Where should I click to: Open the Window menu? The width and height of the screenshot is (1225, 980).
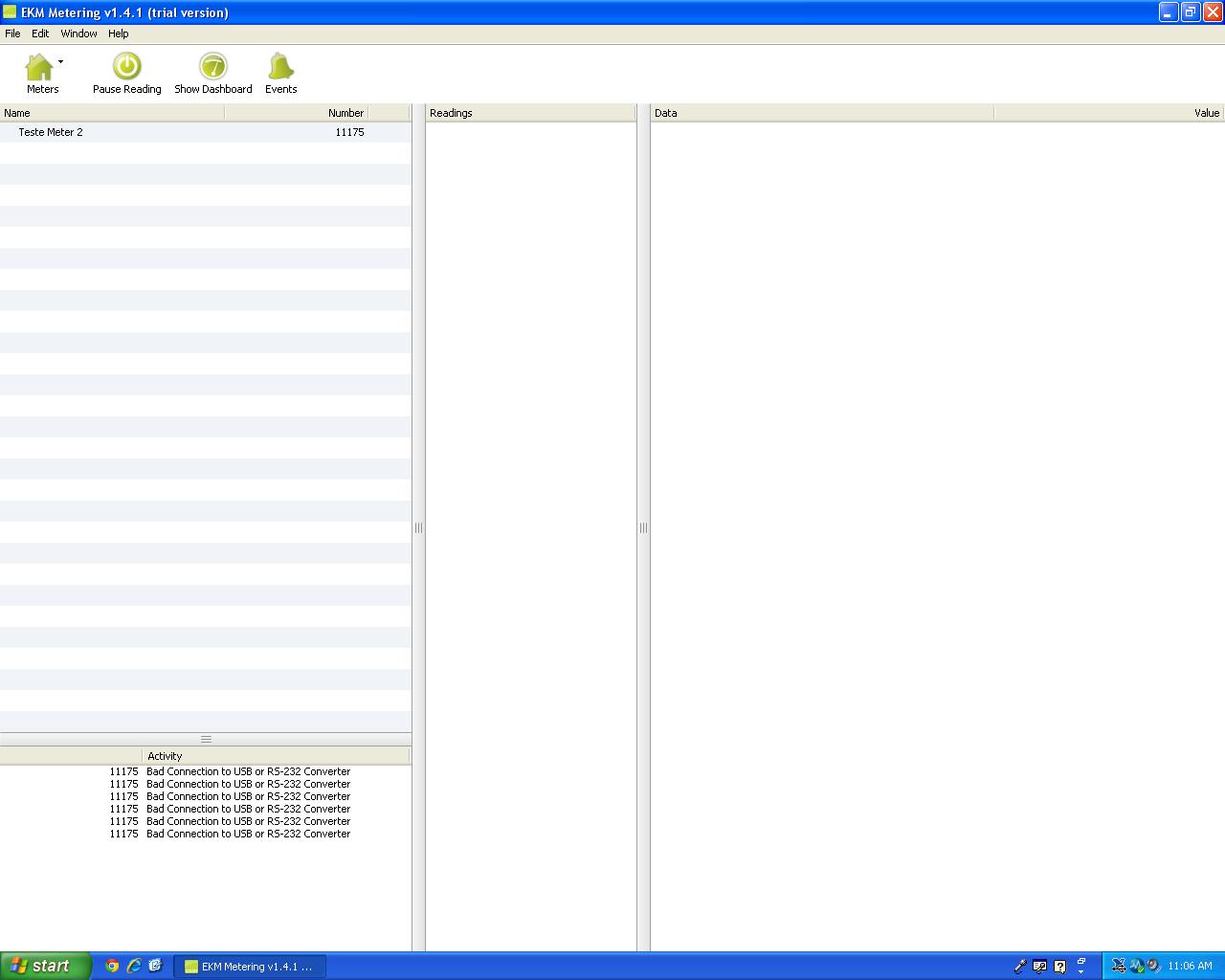tap(78, 33)
